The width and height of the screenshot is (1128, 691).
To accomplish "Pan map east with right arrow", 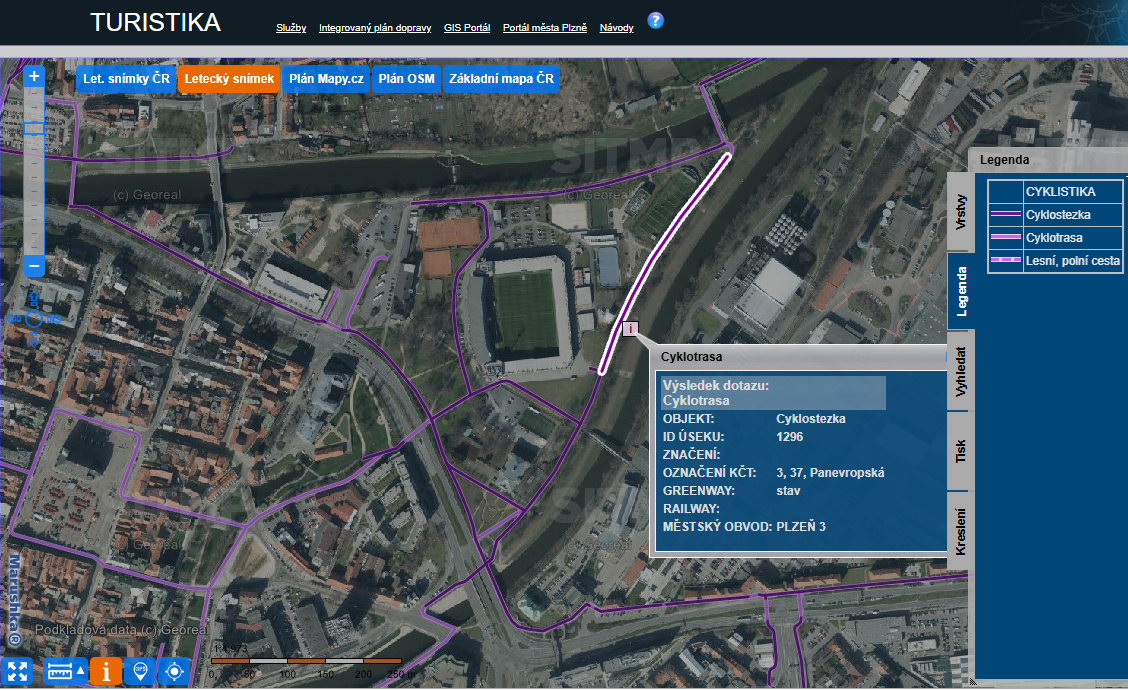I will [54, 319].
